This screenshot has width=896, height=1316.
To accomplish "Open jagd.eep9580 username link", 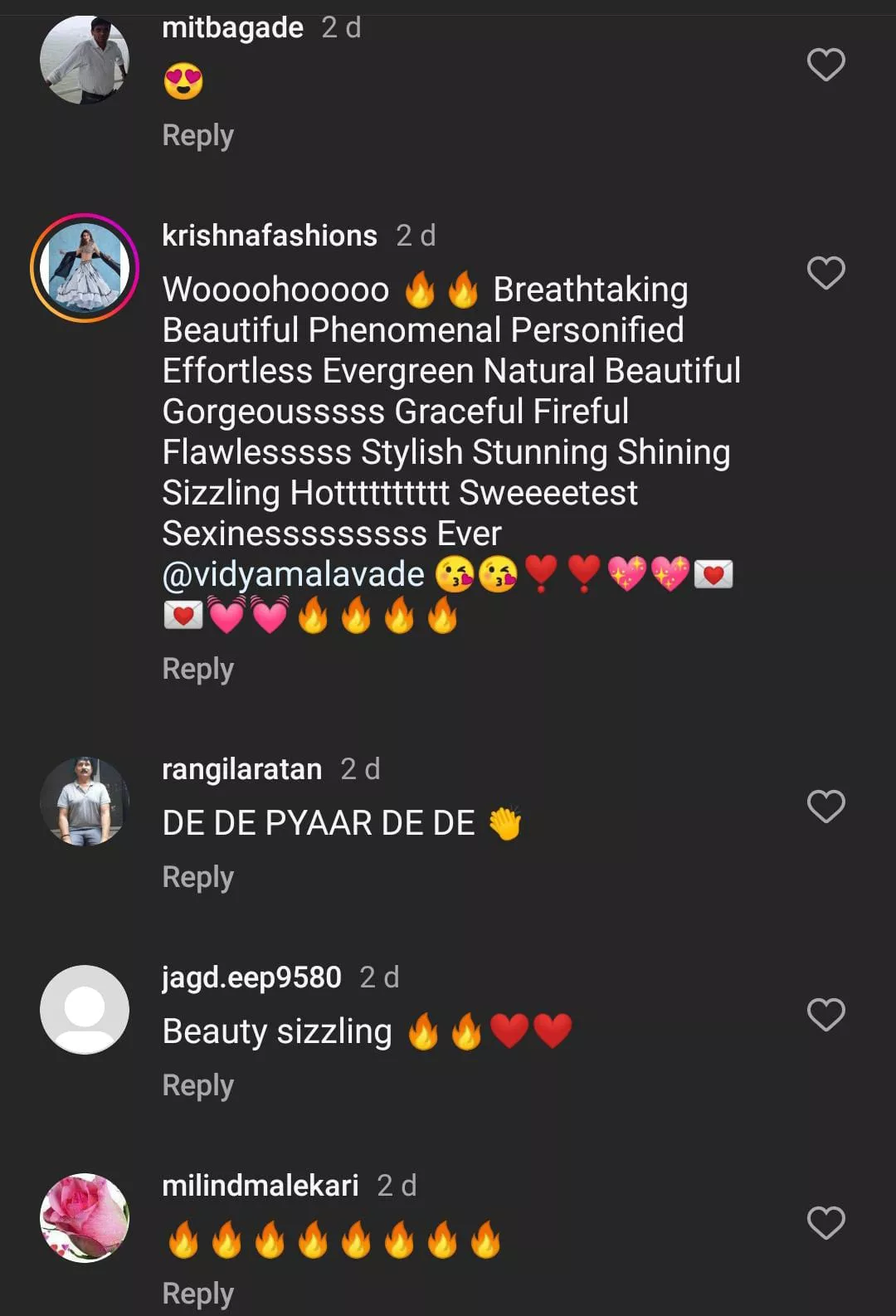I will click(x=251, y=977).
